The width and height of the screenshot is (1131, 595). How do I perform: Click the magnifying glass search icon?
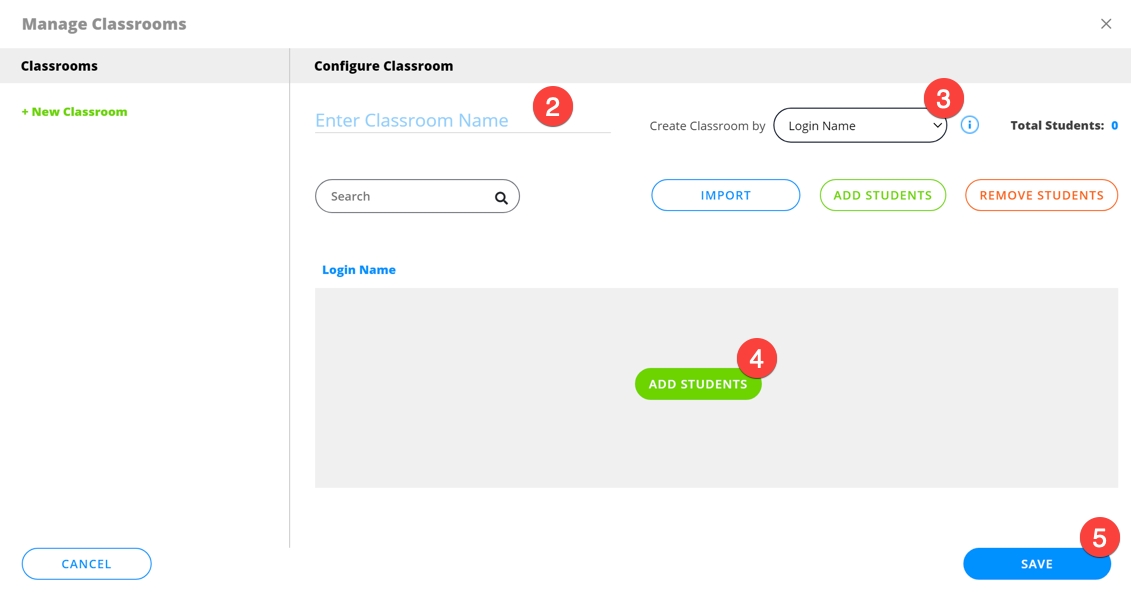[501, 197]
